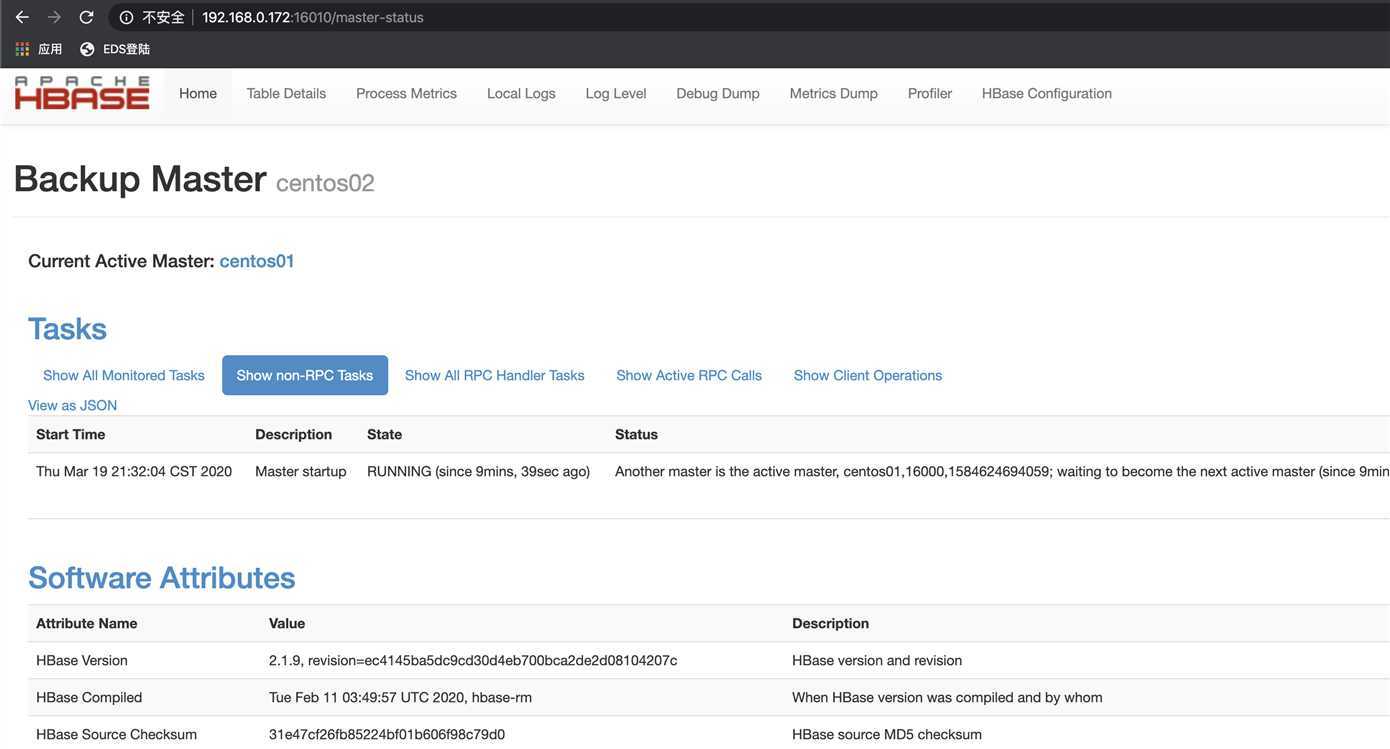Click the Attribute Name column header
Viewport: 1390px width, 749px height.
point(87,623)
